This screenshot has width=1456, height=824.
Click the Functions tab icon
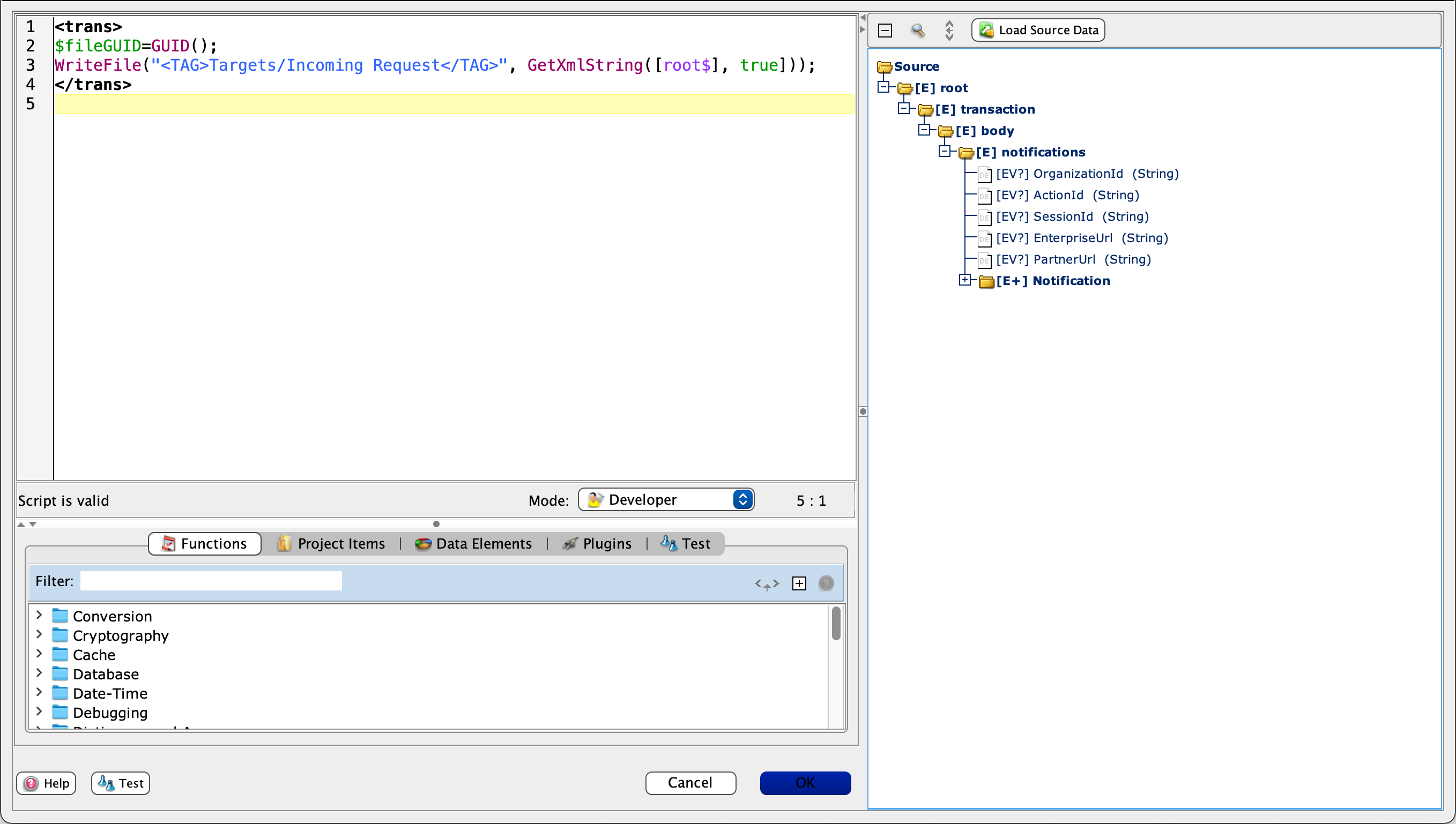166,543
